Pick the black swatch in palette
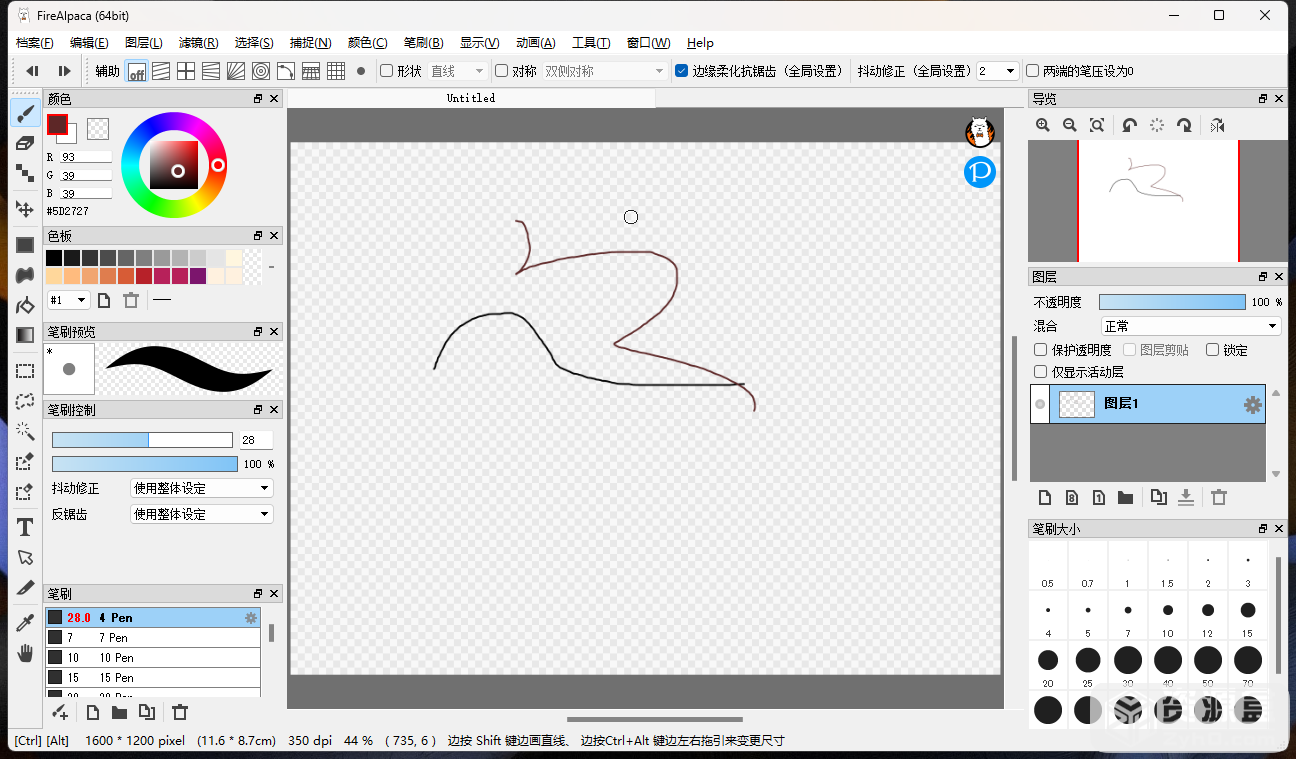Image resolution: width=1296 pixels, height=759 pixels. (x=55, y=258)
